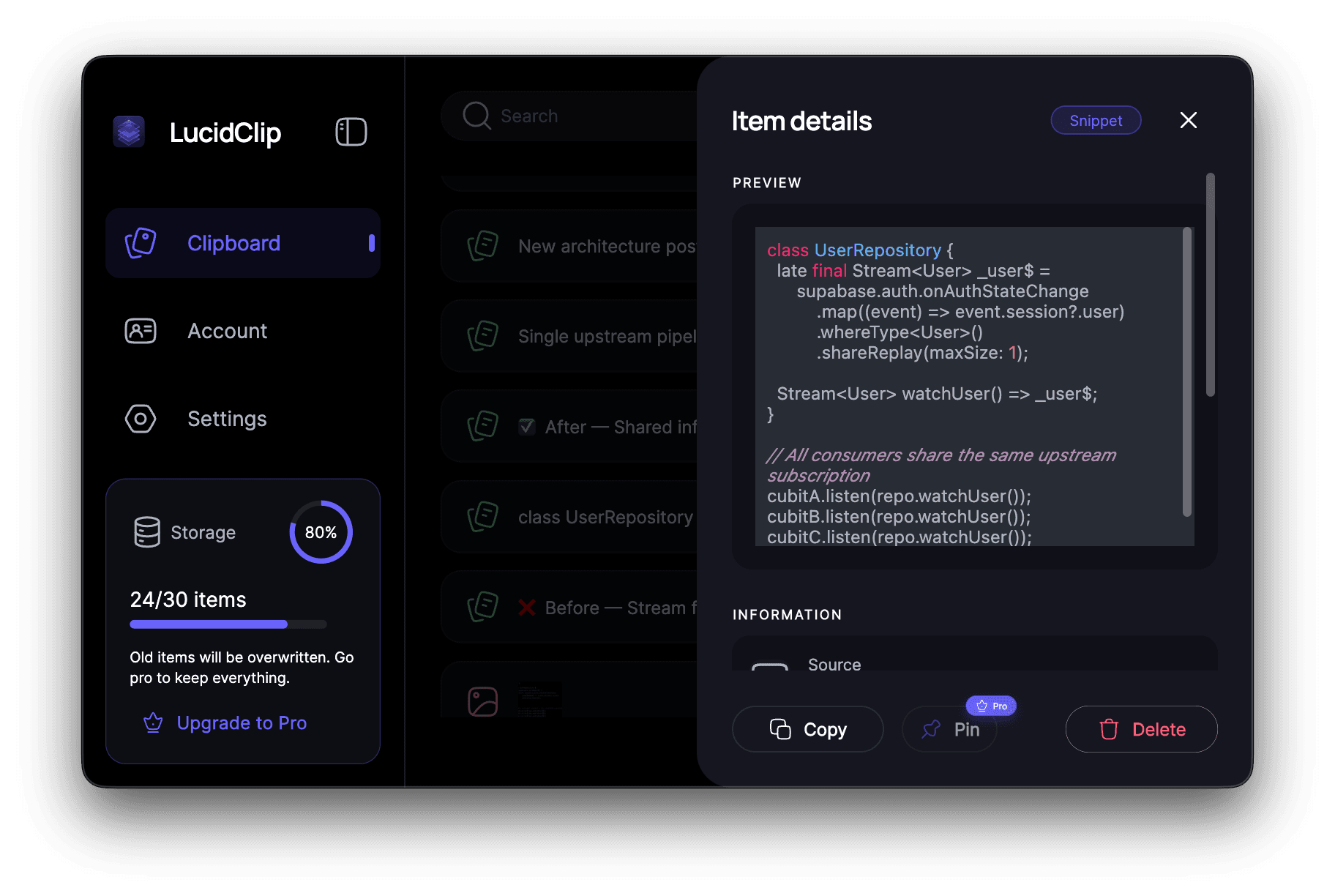This screenshot has height=896, width=1335.
Task: Click the red X on 'Before — Stream'
Action: click(527, 607)
